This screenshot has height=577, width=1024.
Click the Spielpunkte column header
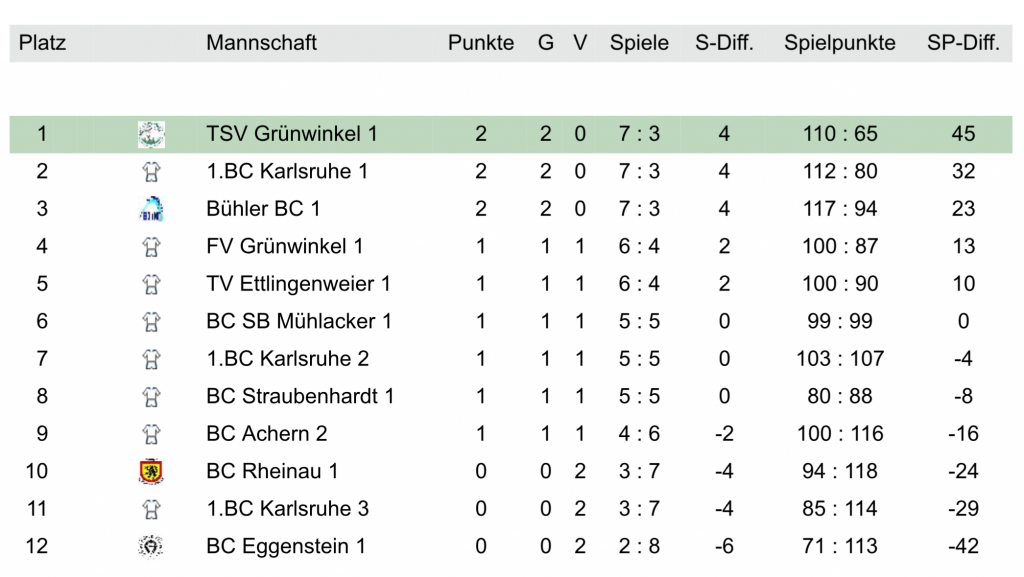click(840, 43)
